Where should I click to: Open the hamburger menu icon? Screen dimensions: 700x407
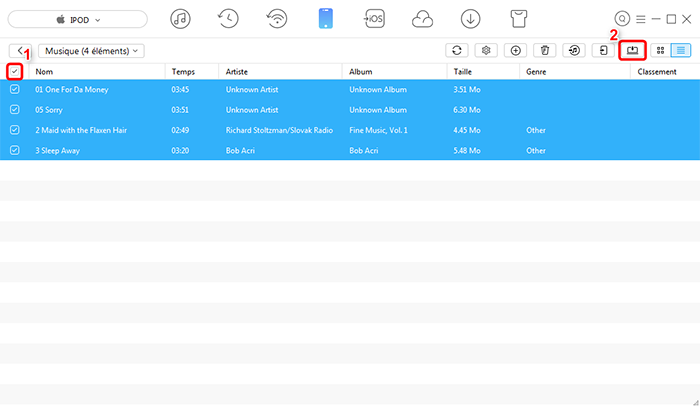[641, 19]
